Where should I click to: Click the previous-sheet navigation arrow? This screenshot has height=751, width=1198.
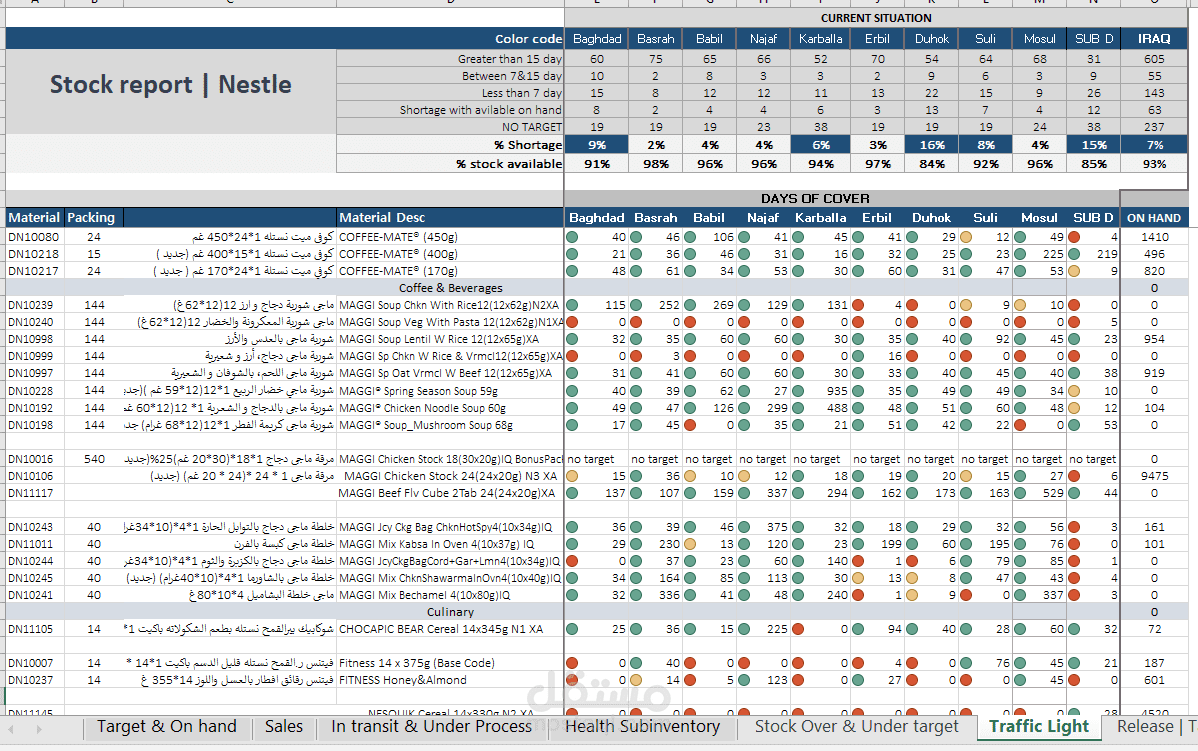[x=11, y=730]
